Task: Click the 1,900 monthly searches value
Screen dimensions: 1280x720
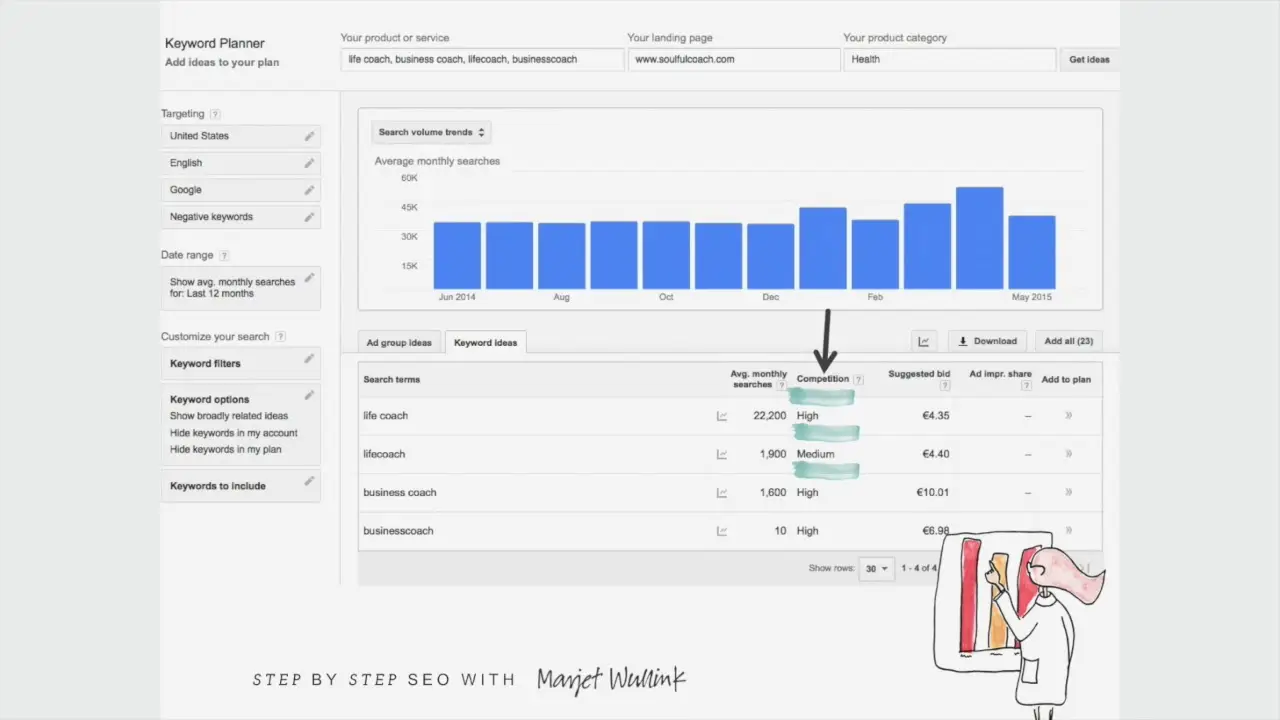Action: tap(773, 454)
